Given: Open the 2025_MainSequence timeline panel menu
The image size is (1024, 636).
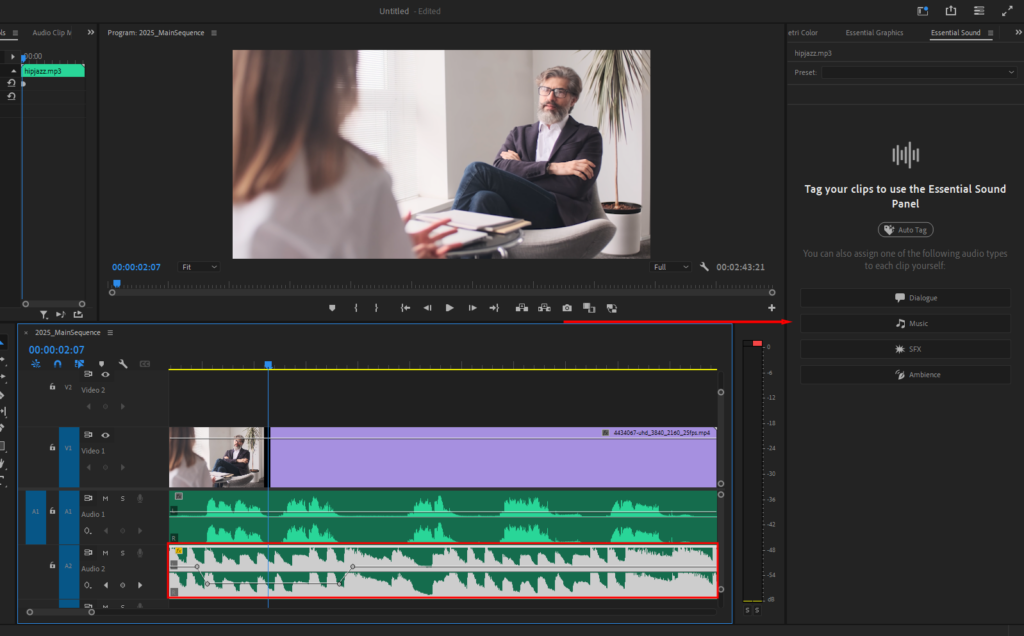Looking at the screenshot, I should pyautogui.click(x=110, y=332).
